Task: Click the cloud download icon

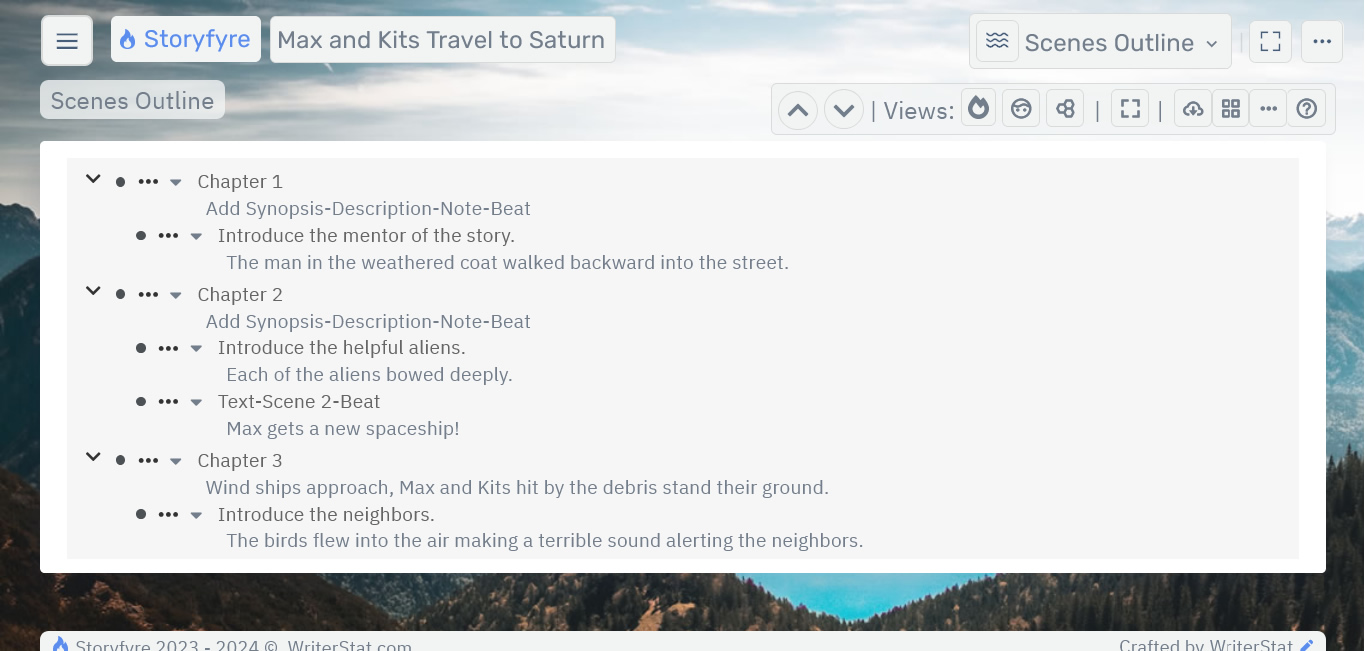Action: [1193, 109]
